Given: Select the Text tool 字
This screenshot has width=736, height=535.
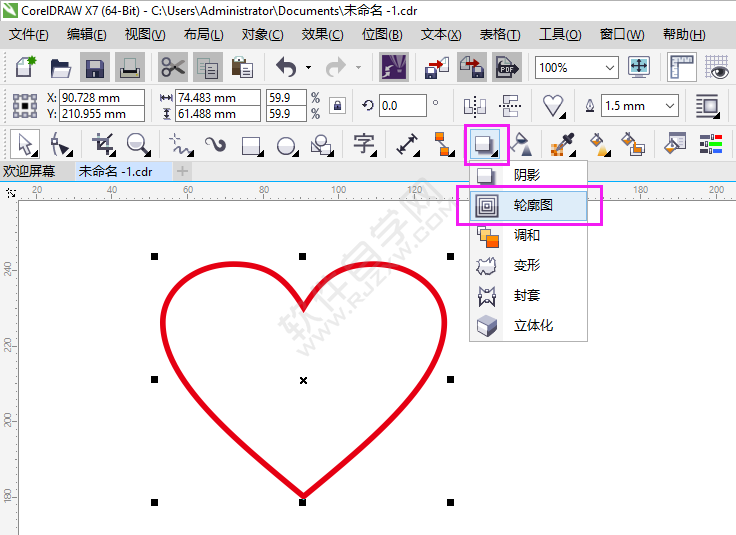Looking at the screenshot, I should (x=365, y=145).
